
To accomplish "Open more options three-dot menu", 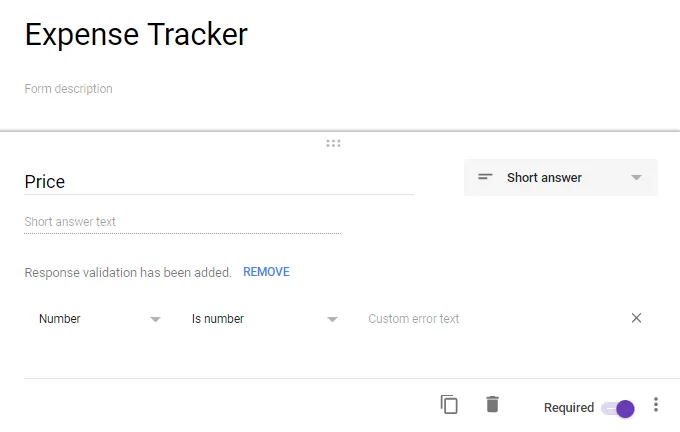I will coord(656,405).
